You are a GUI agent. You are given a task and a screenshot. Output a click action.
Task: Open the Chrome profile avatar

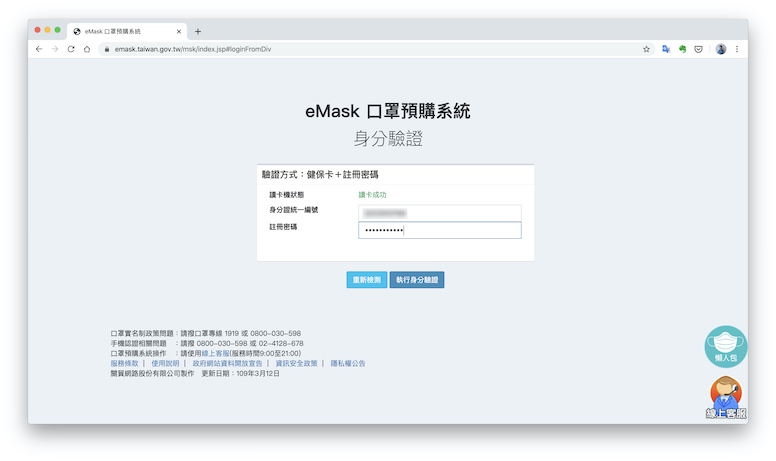[x=721, y=49]
